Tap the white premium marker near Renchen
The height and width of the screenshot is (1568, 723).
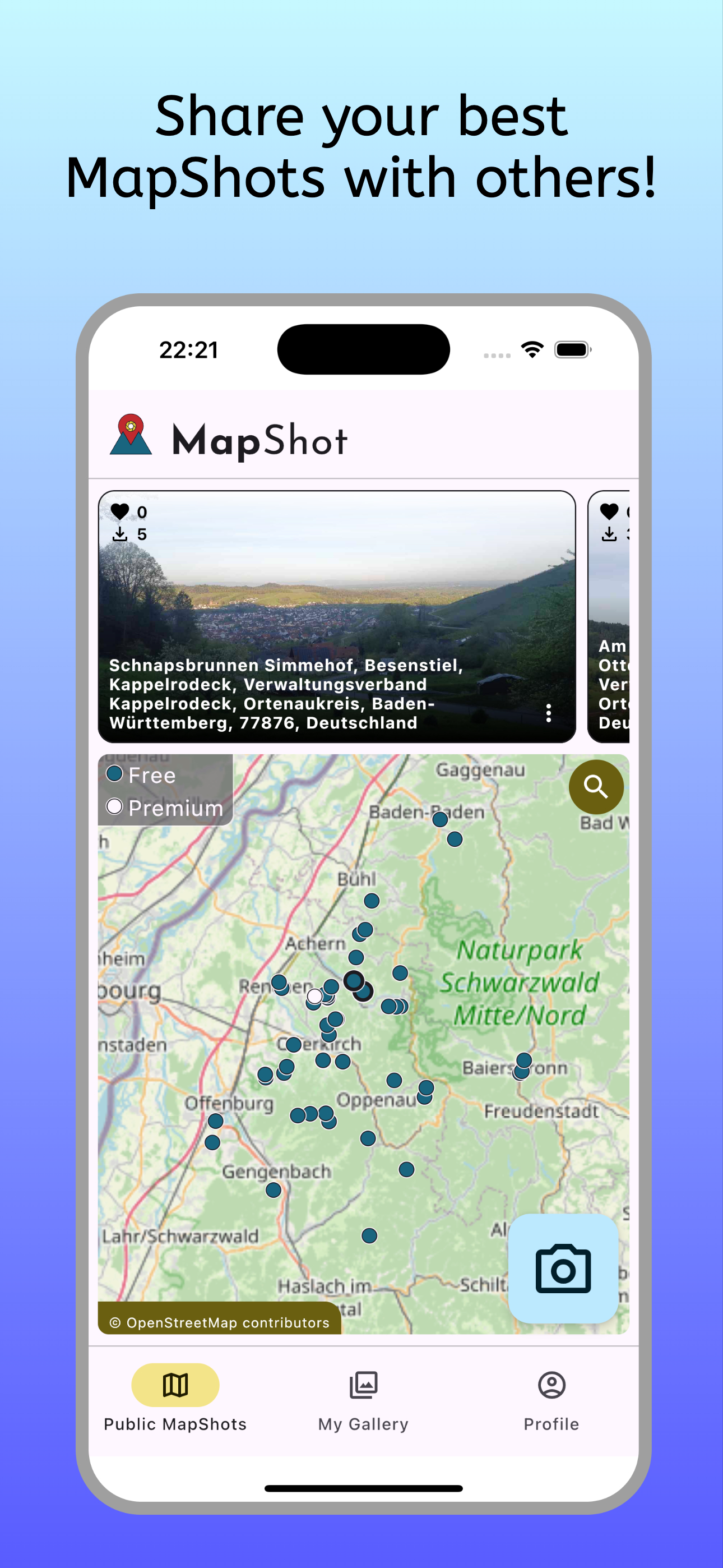coord(314,996)
